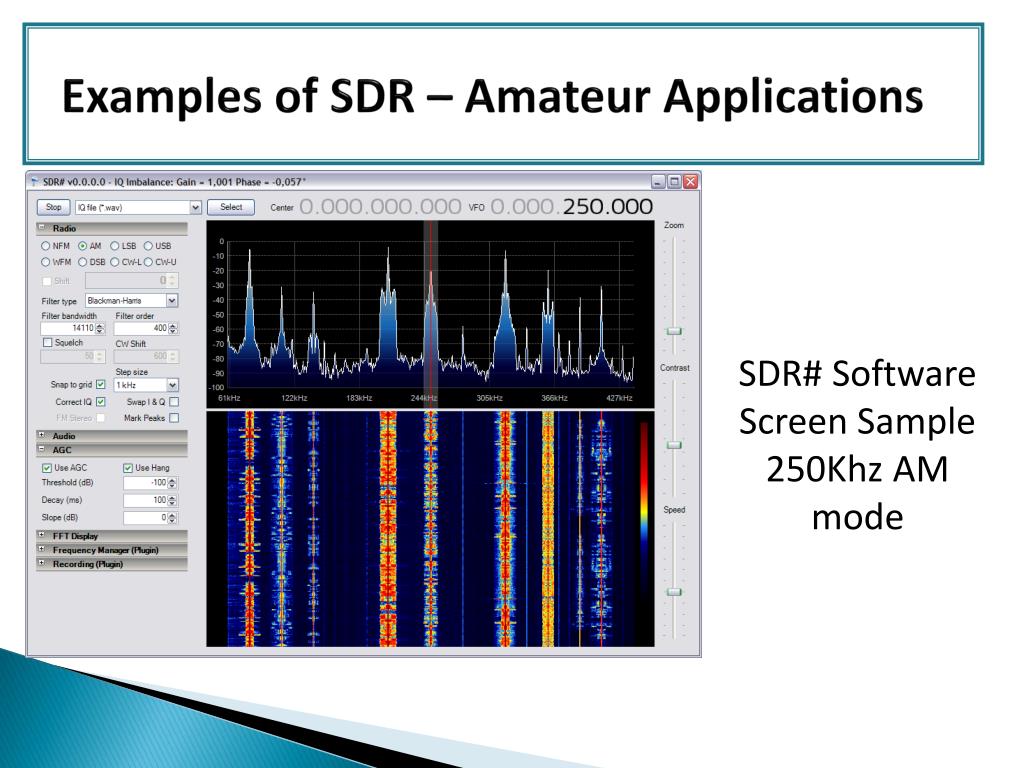1024x768 pixels.
Task: Click the 61kHz frequency axis label
Action: (x=229, y=398)
